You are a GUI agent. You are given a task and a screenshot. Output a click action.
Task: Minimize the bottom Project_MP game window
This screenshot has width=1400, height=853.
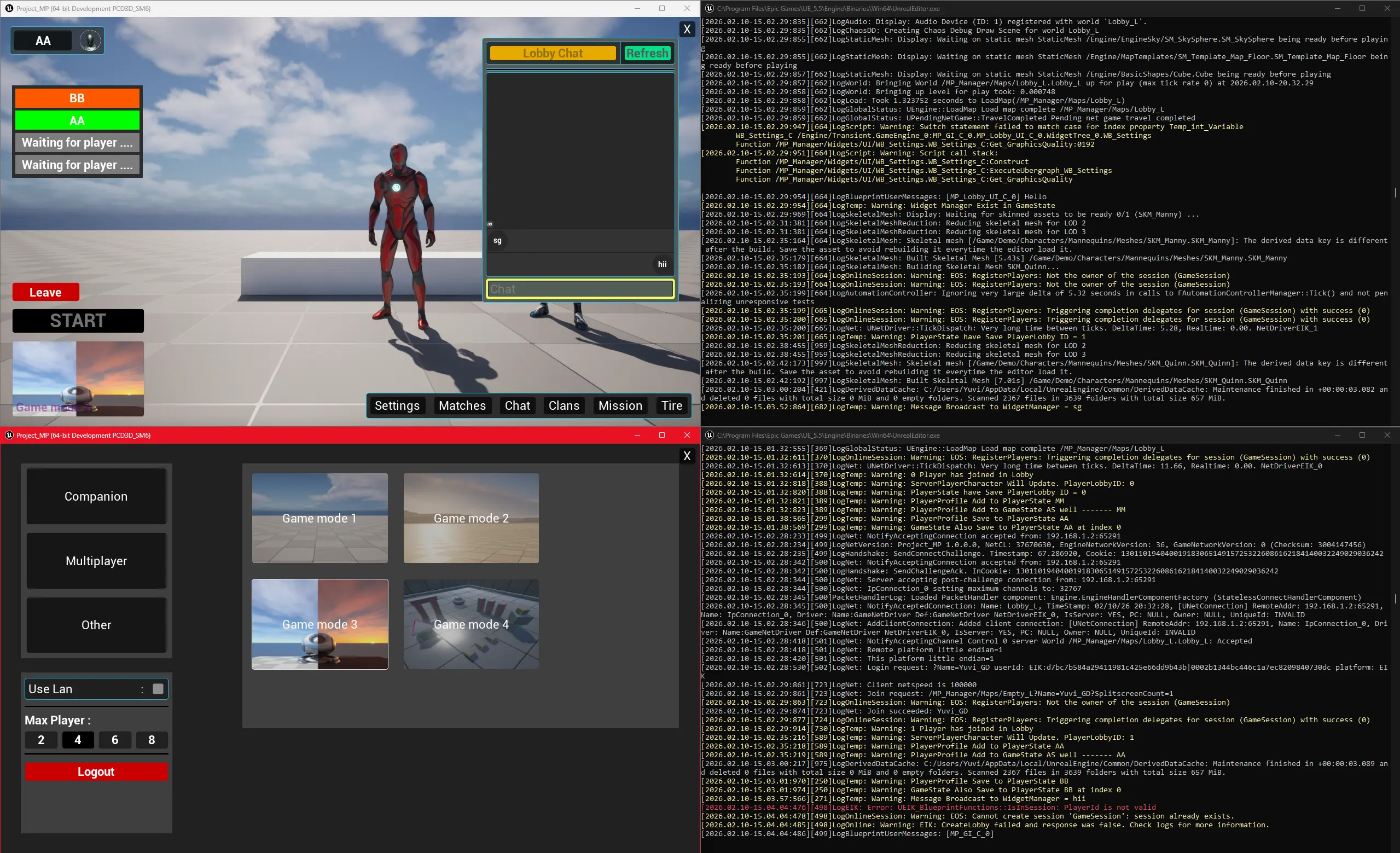pos(637,436)
